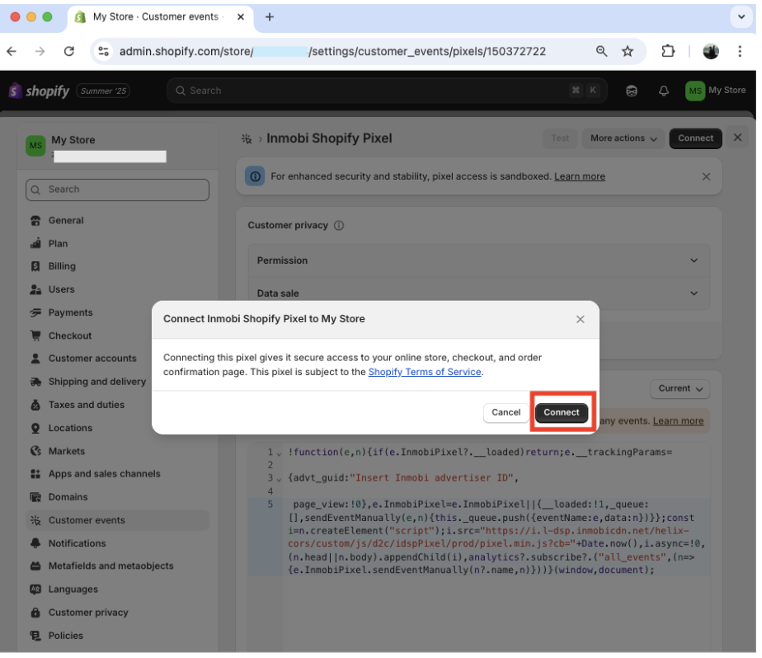
Task: Click the Domains icon
Action: click(x=35, y=497)
